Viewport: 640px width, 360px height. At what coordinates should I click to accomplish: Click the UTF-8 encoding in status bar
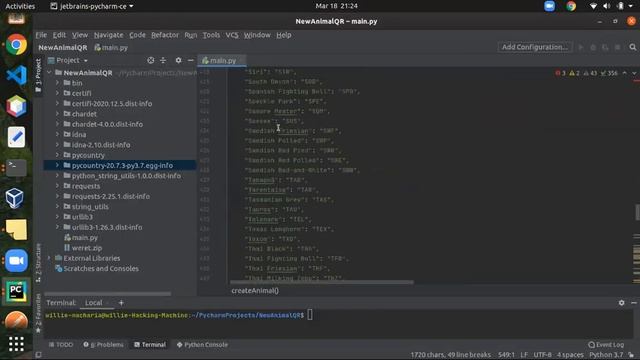(x=542, y=355)
